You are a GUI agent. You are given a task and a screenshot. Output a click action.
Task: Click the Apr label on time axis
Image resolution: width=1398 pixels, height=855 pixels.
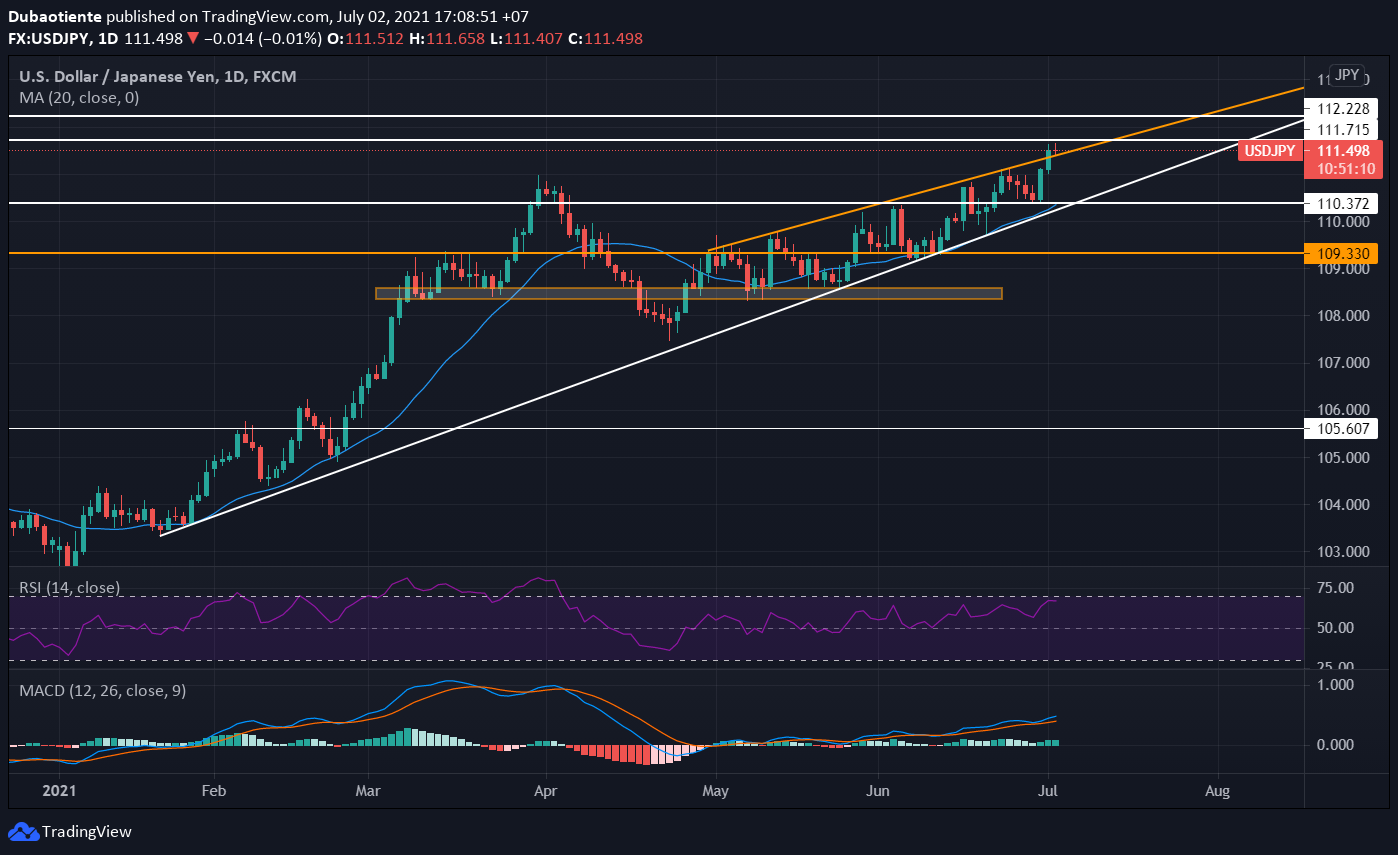[x=545, y=789]
